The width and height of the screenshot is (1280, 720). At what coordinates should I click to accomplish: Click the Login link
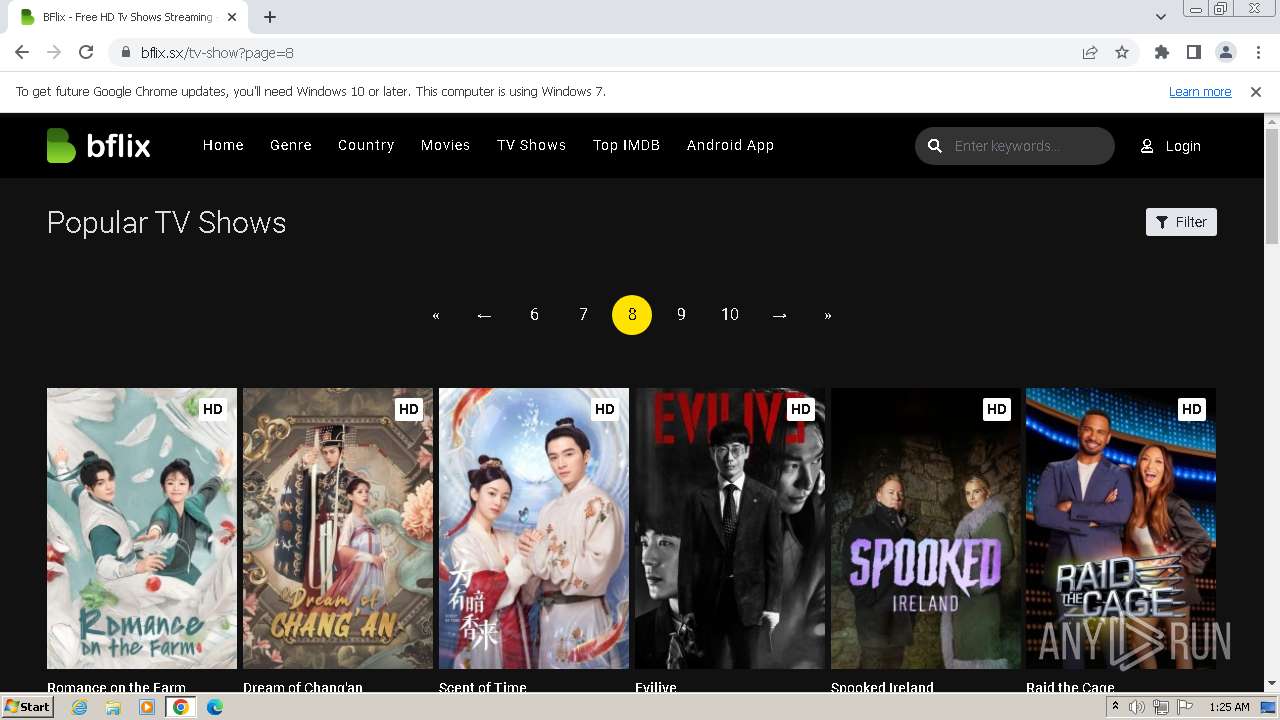[1183, 146]
